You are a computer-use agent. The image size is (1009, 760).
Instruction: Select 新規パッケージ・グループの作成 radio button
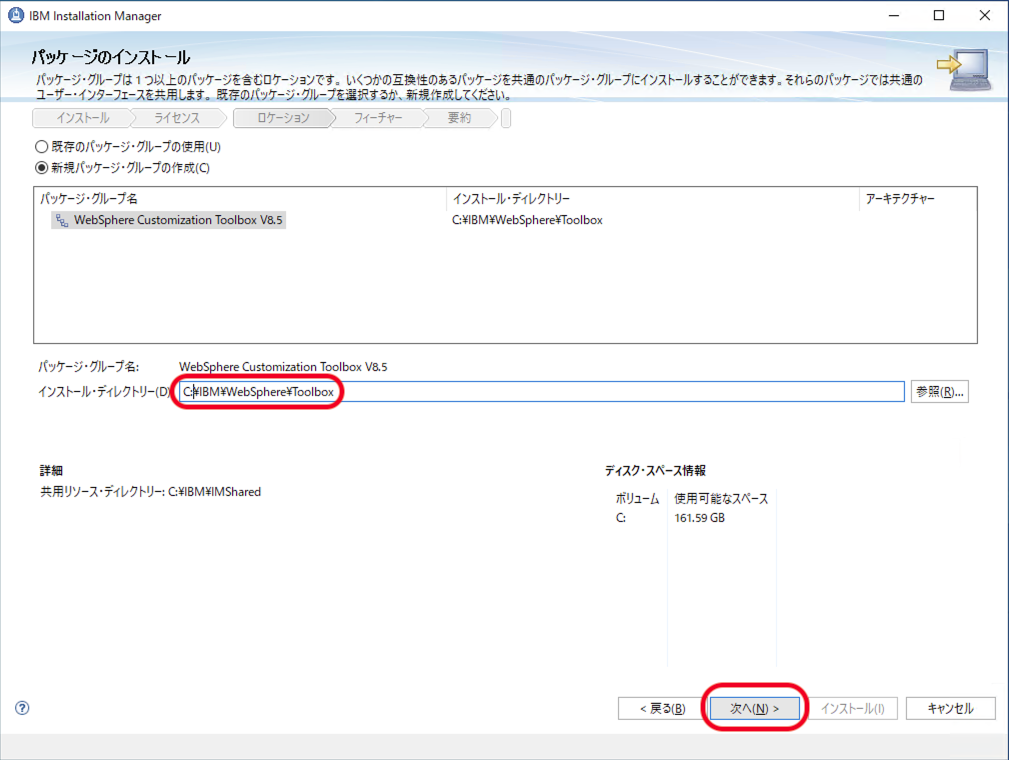(41, 168)
